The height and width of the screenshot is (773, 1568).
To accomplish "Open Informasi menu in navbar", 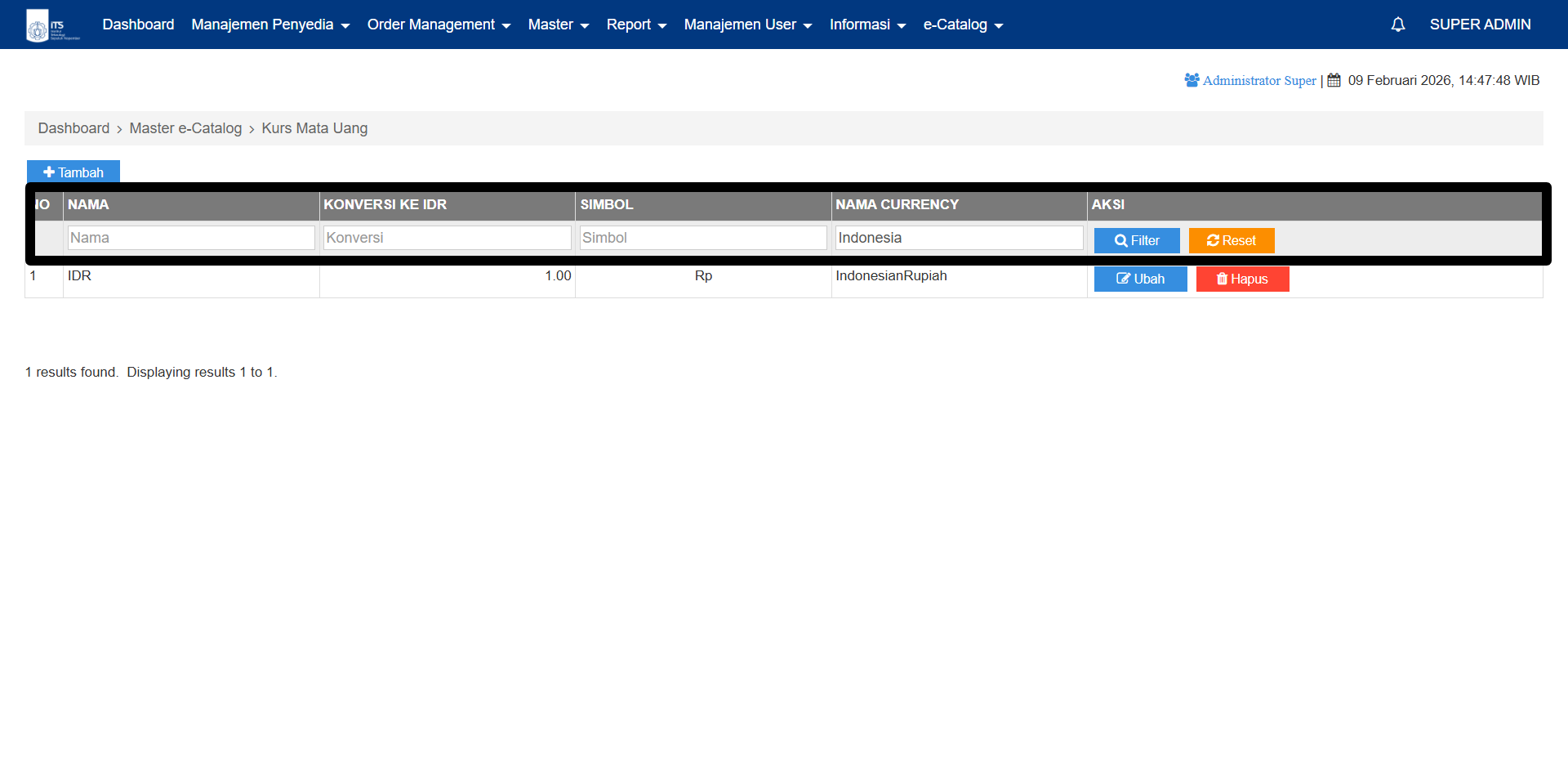I will point(867,25).
